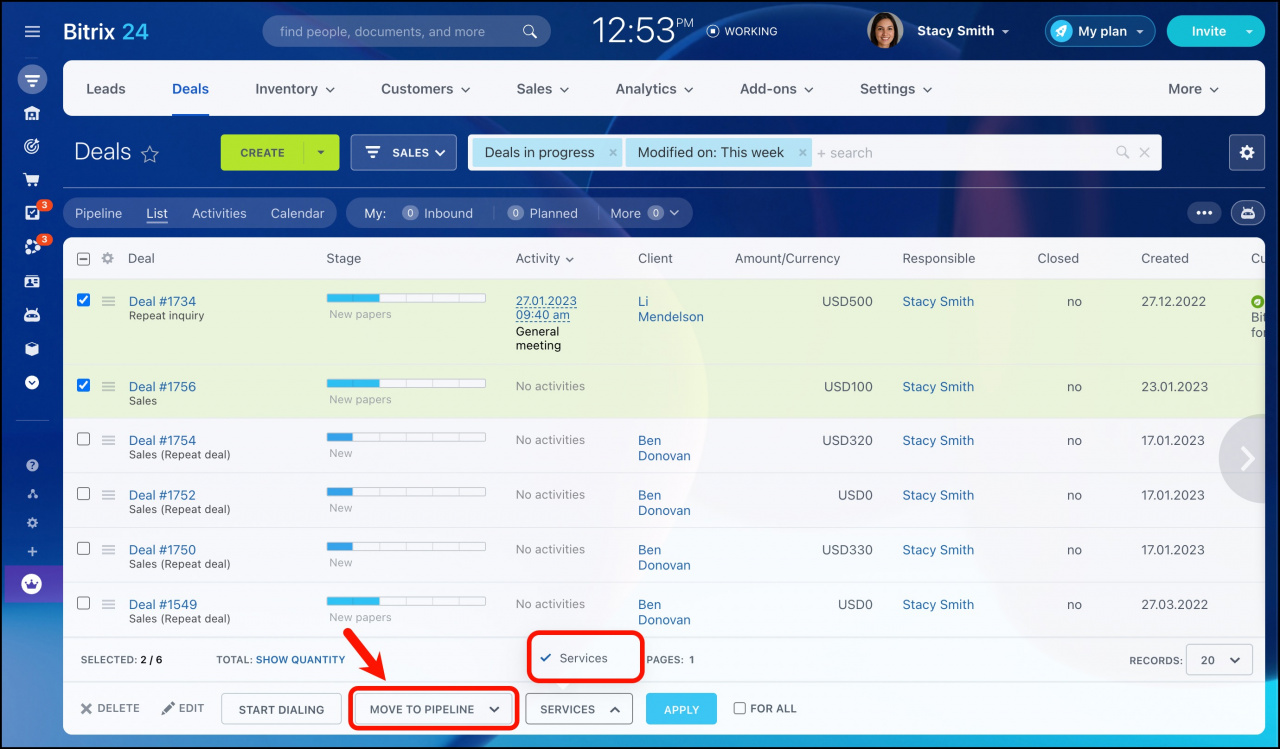This screenshot has width=1280, height=749.
Task: Uncheck Deal #1756 checkbox
Action: 83,384
